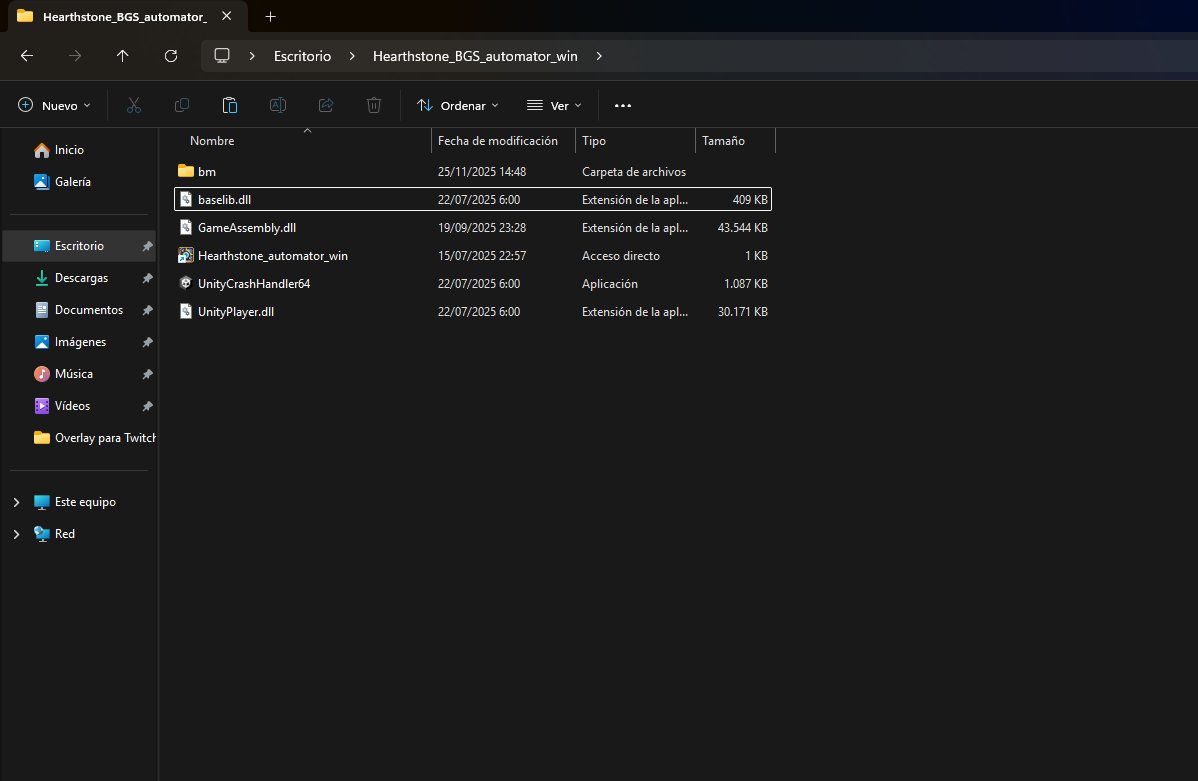Expand chevron after the monitor icon
The height and width of the screenshot is (781, 1198).
coord(252,56)
